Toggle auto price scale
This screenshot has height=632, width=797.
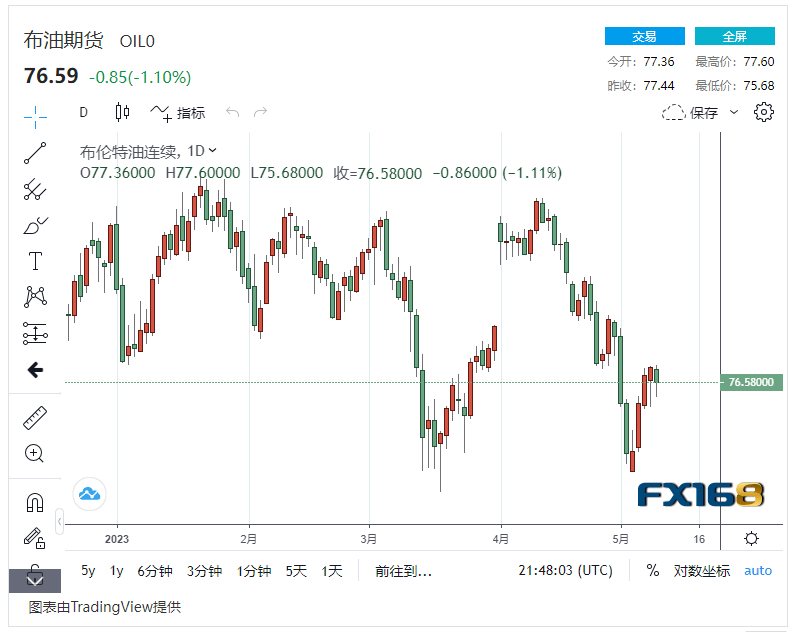point(758,571)
